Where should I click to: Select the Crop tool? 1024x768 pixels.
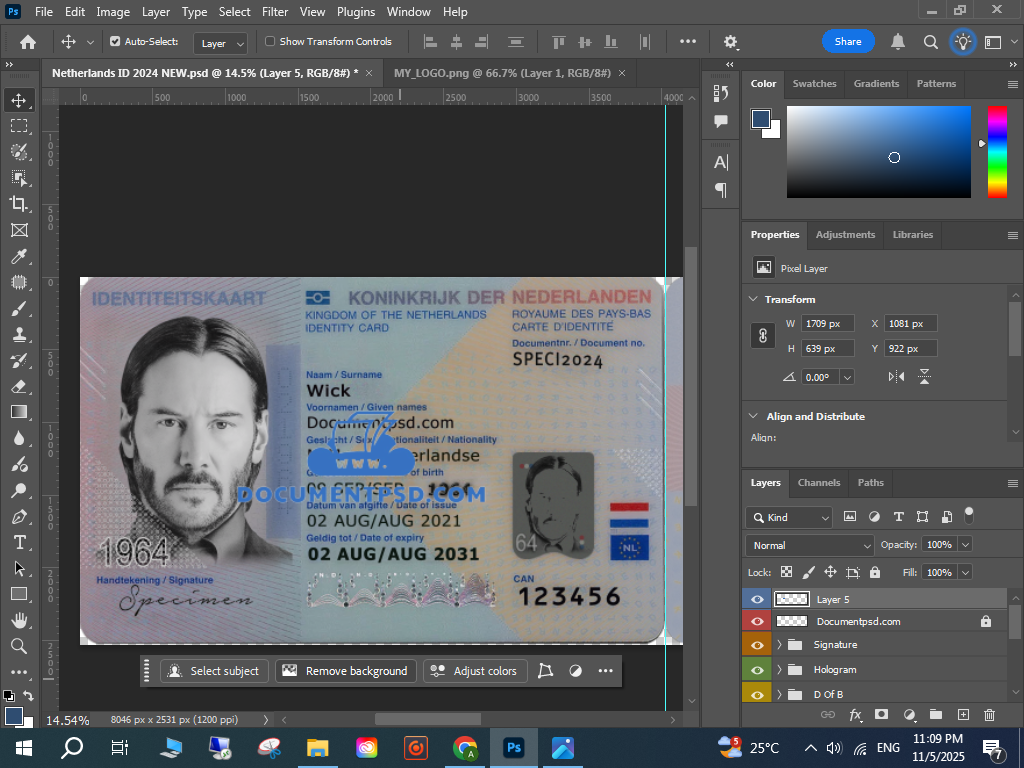[x=19, y=204]
